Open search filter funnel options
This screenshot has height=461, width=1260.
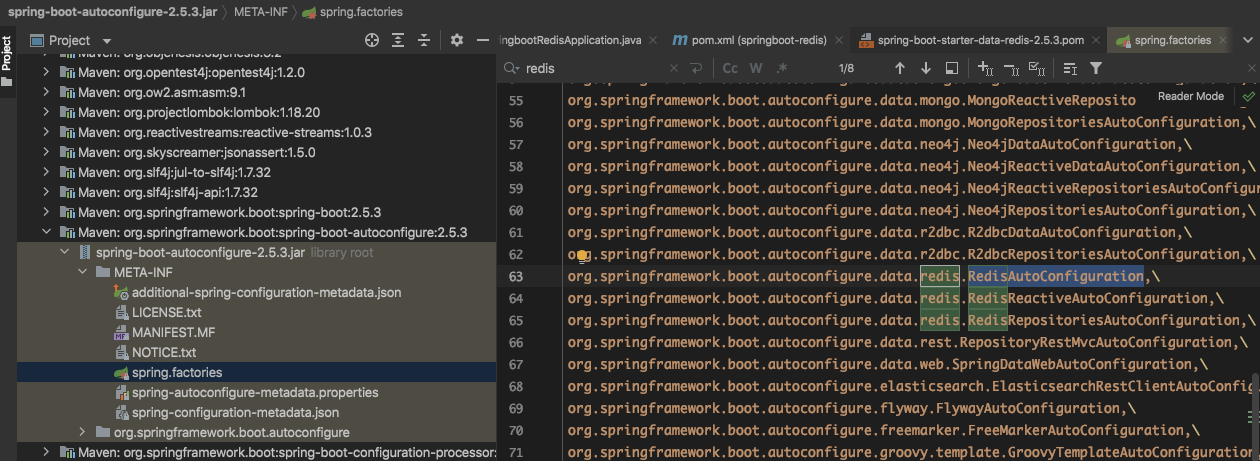pyautogui.click(x=1096, y=68)
